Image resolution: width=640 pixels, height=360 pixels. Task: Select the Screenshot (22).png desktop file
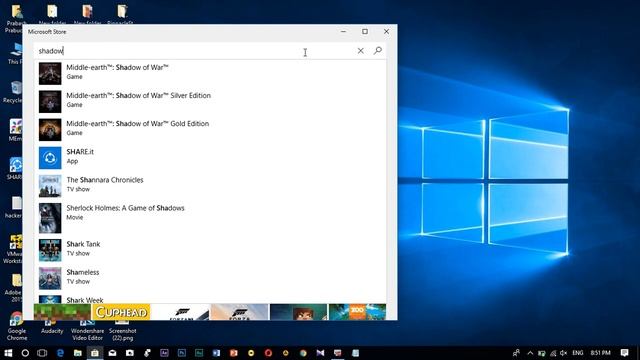pyautogui.click(x=122, y=330)
